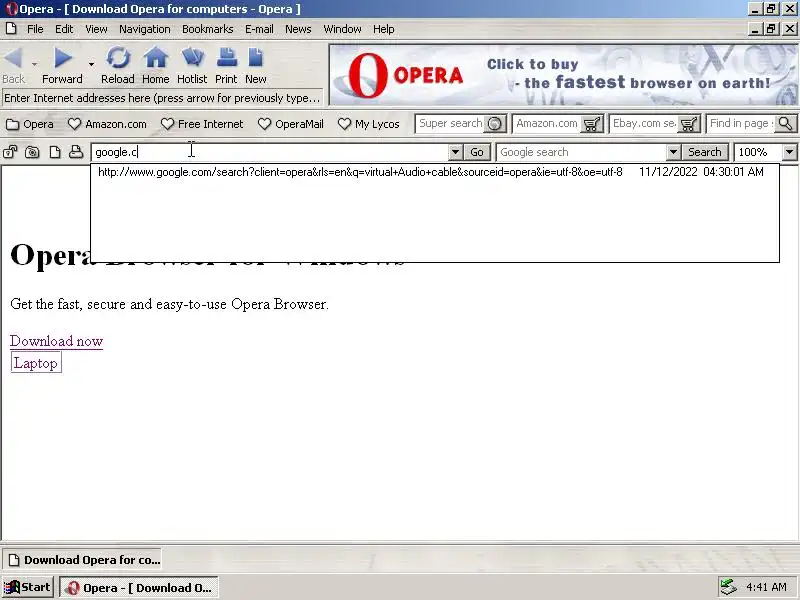
Task: Click the Laptop link
Action: (36, 363)
